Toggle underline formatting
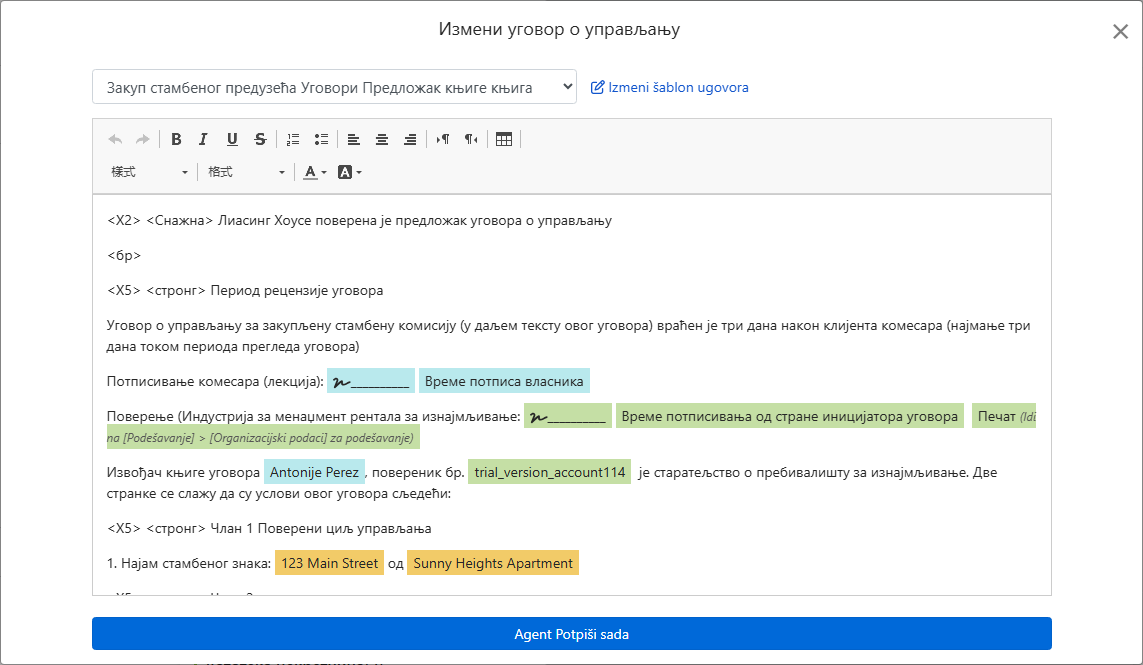Viewport: 1143px width, 665px height. (232, 139)
